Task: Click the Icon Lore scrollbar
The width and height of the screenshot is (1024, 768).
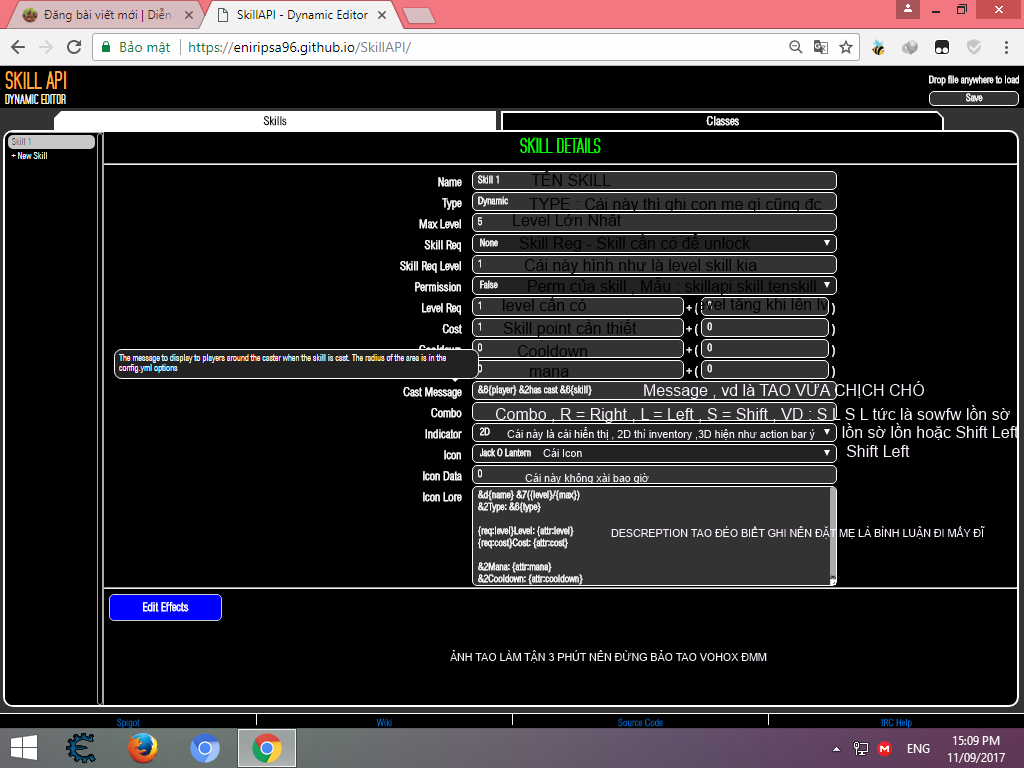Action: tap(833, 532)
